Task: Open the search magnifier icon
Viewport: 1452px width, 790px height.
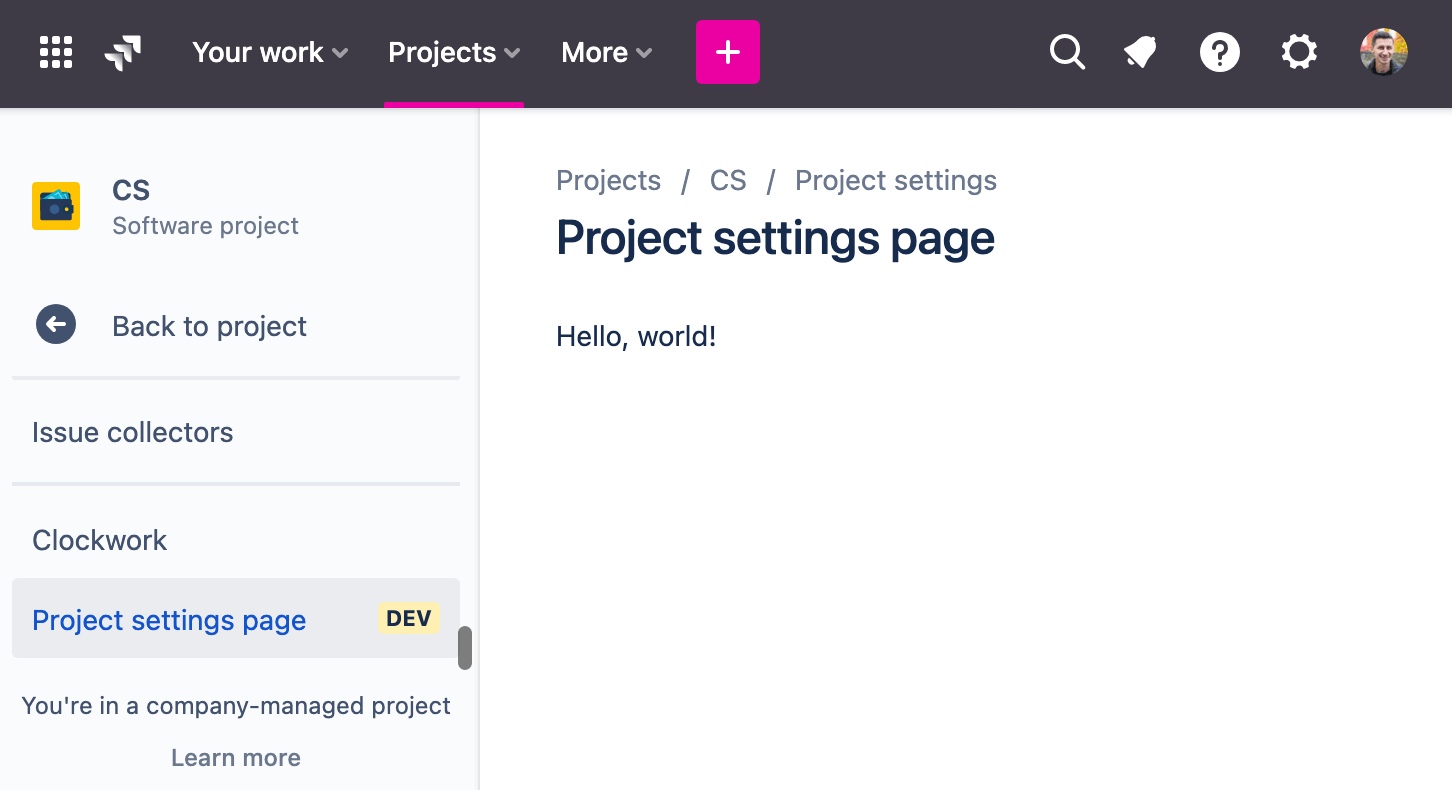Action: click(x=1067, y=52)
